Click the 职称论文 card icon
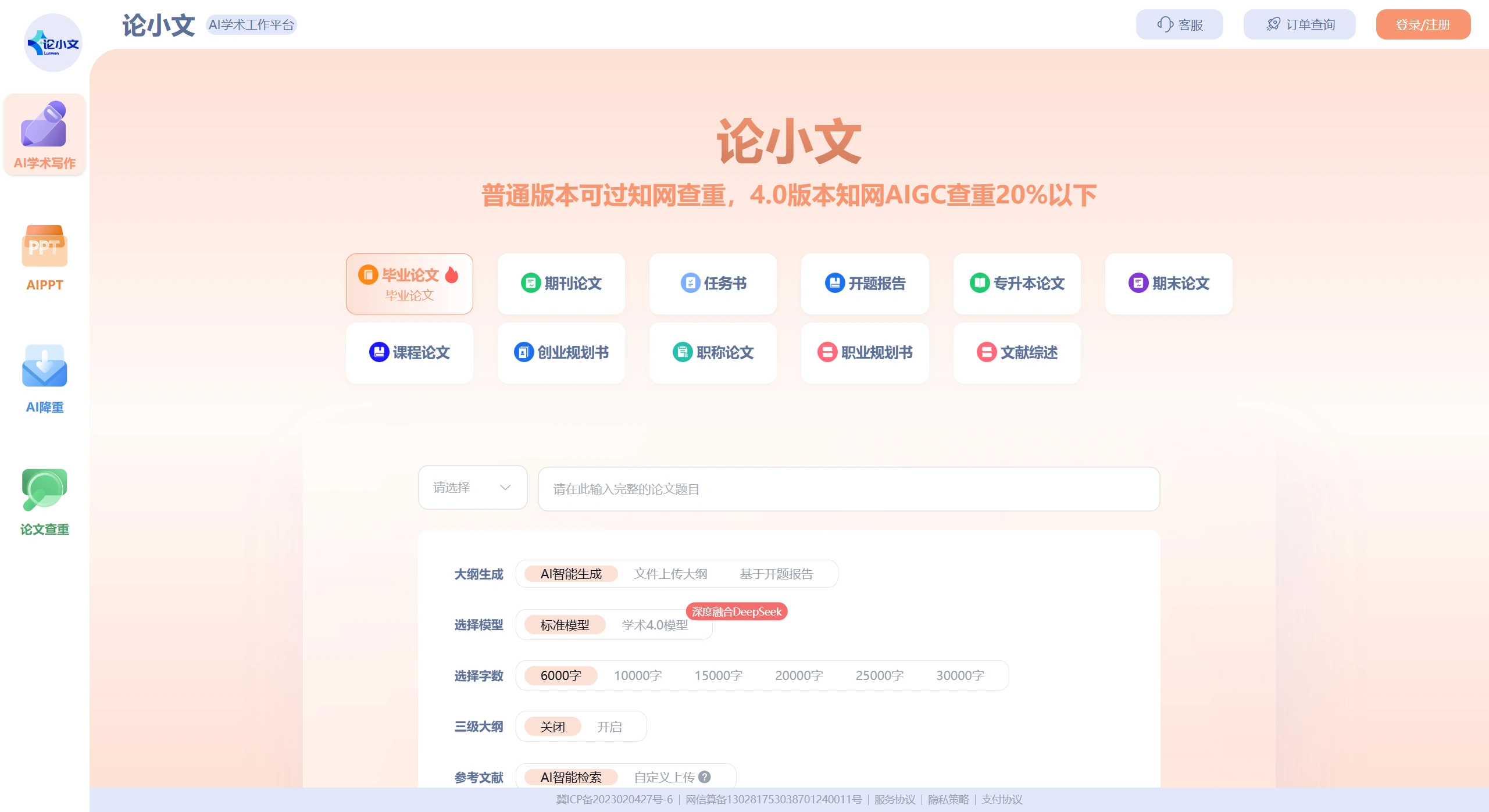The height and width of the screenshot is (812, 1489). pyautogui.click(x=683, y=352)
